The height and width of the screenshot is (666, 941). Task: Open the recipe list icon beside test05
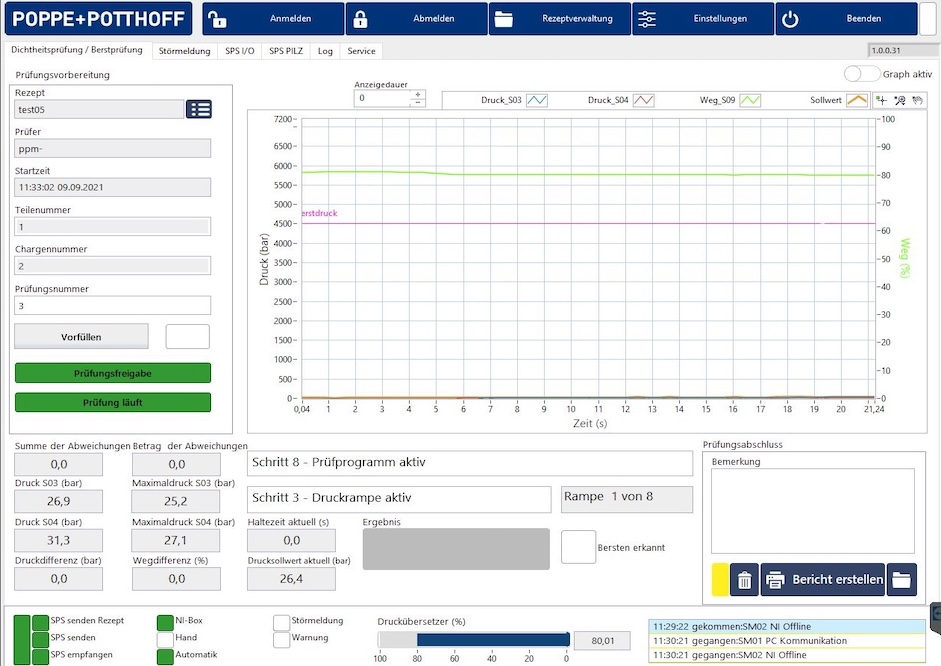(199, 110)
